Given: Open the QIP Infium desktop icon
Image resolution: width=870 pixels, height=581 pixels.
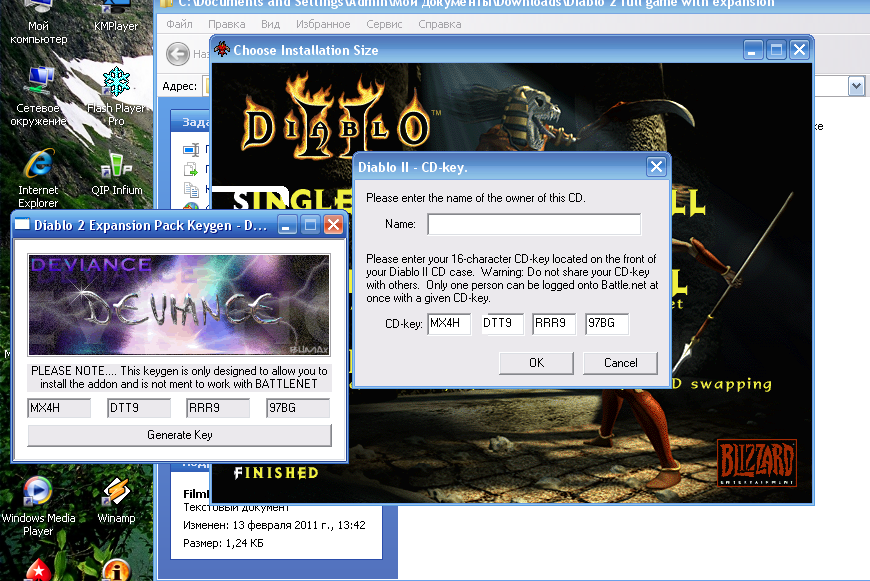Looking at the screenshot, I should coord(117,174).
